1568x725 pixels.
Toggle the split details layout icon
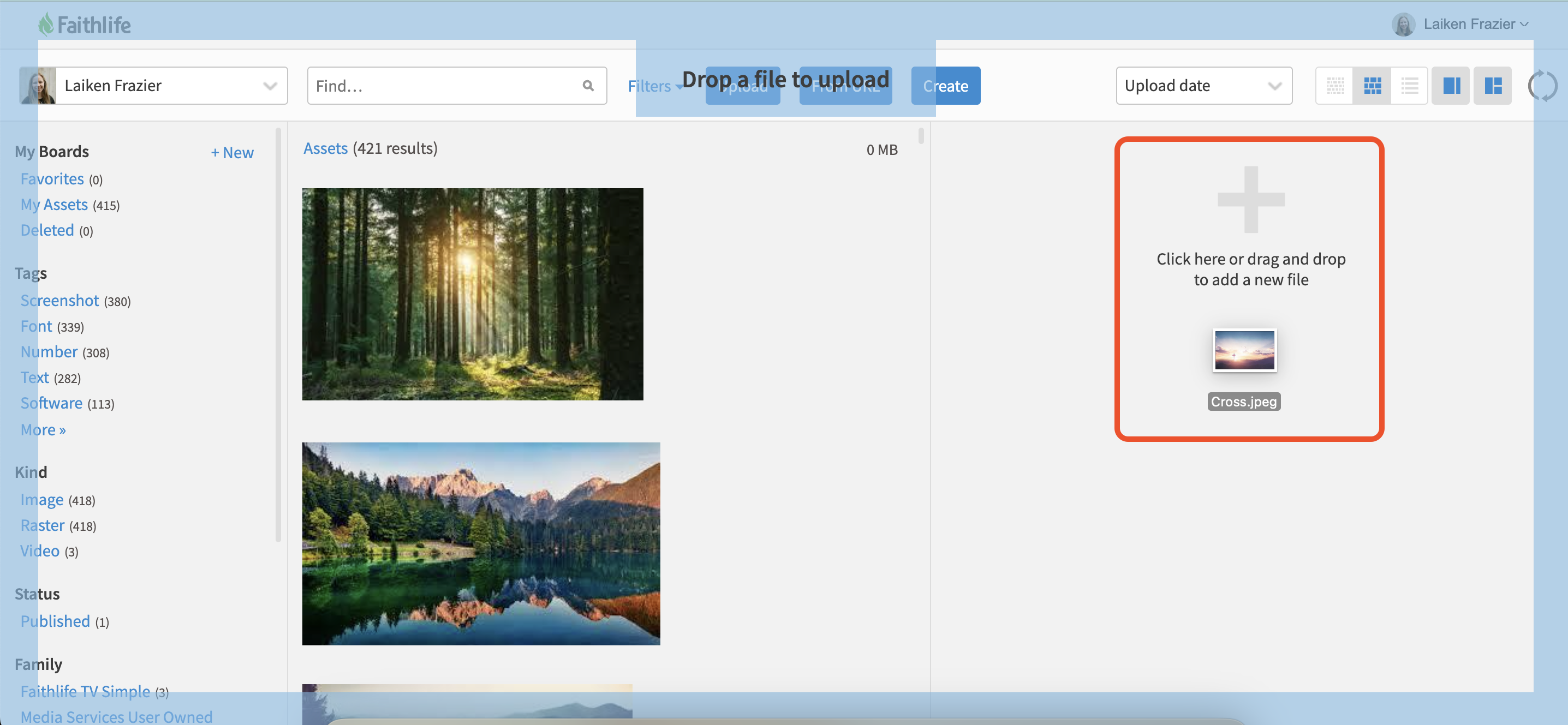pos(1493,86)
